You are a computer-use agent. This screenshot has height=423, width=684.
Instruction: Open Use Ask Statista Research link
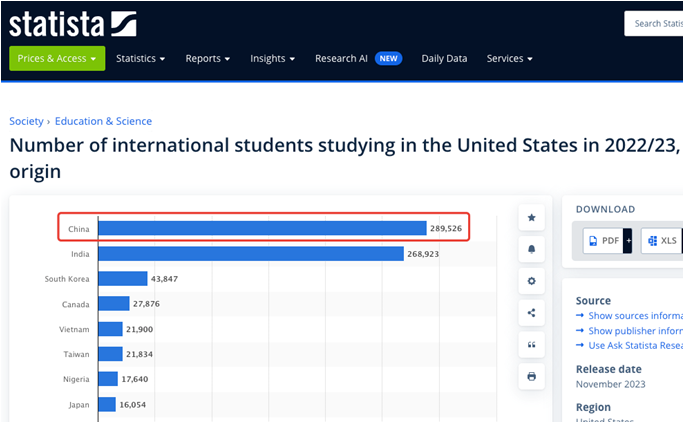tap(635, 346)
